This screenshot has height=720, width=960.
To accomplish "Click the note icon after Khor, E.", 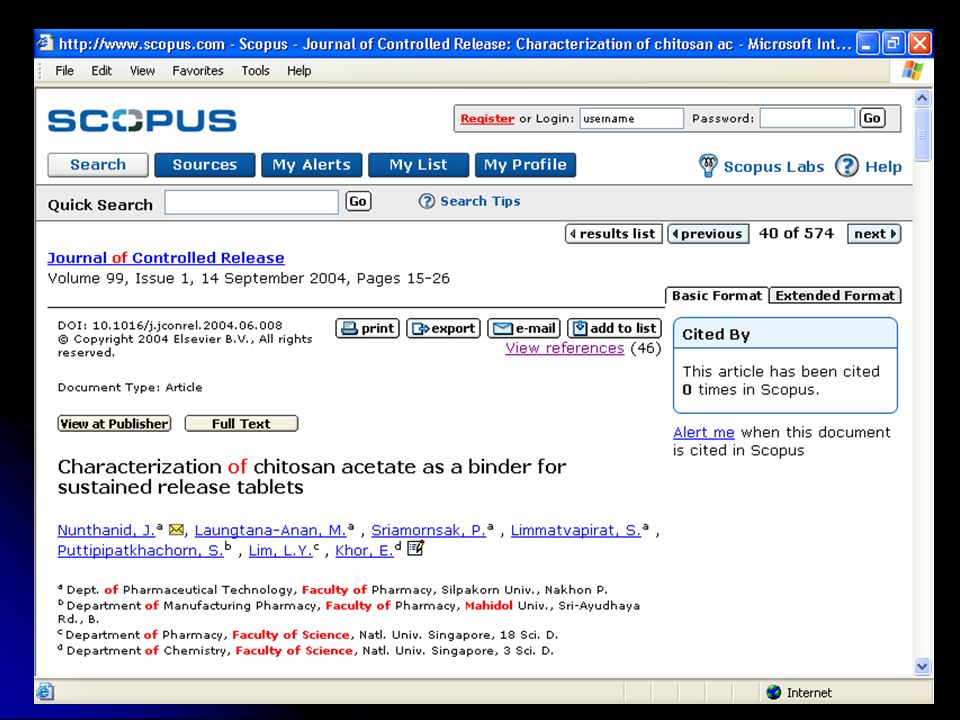I will pos(415,548).
